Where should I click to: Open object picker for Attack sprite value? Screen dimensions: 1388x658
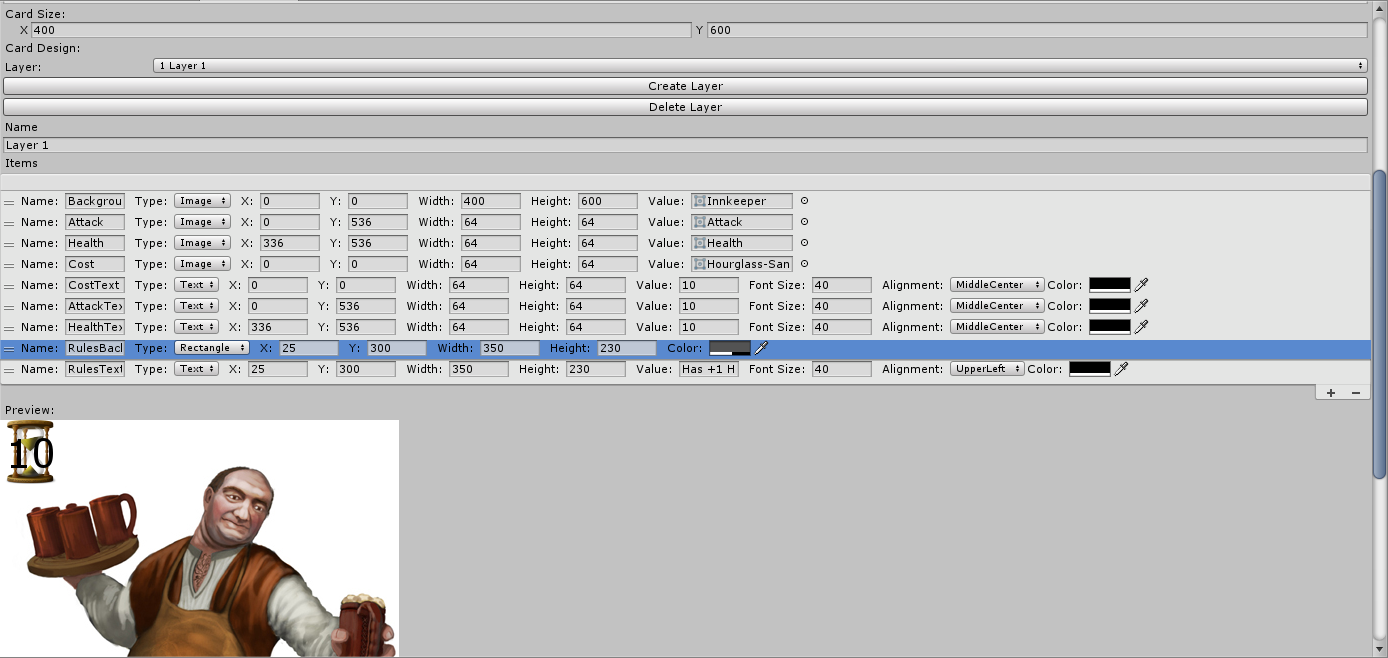[x=804, y=222]
